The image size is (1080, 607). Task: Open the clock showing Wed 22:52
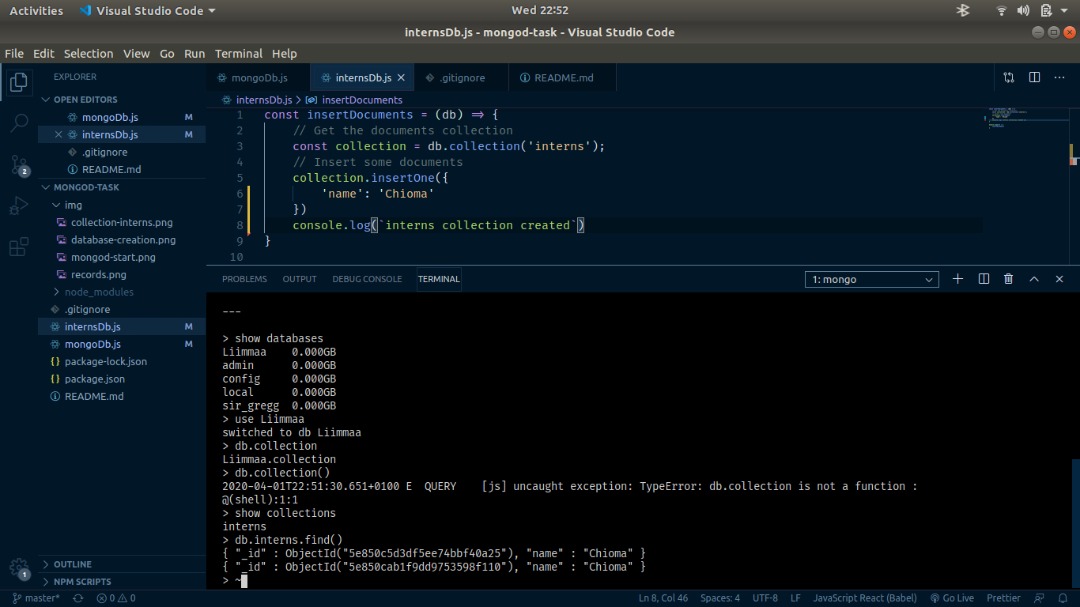click(540, 10)
